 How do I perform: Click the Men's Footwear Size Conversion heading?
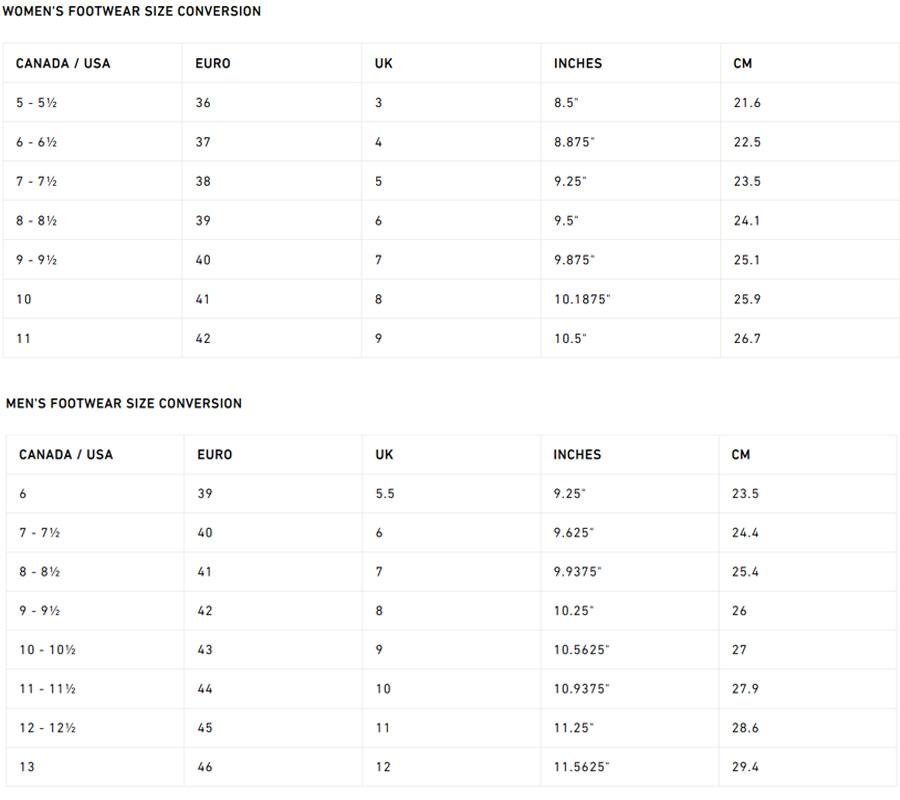(x=124, y=403)
